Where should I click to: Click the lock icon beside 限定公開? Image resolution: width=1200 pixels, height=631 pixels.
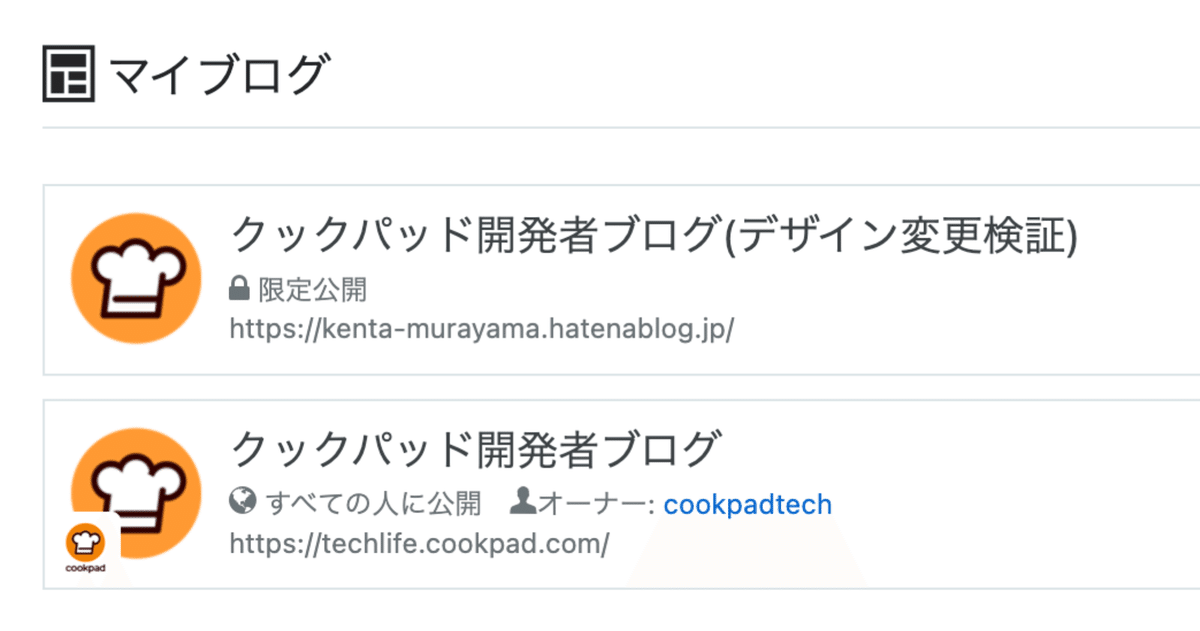click(239, 291)
